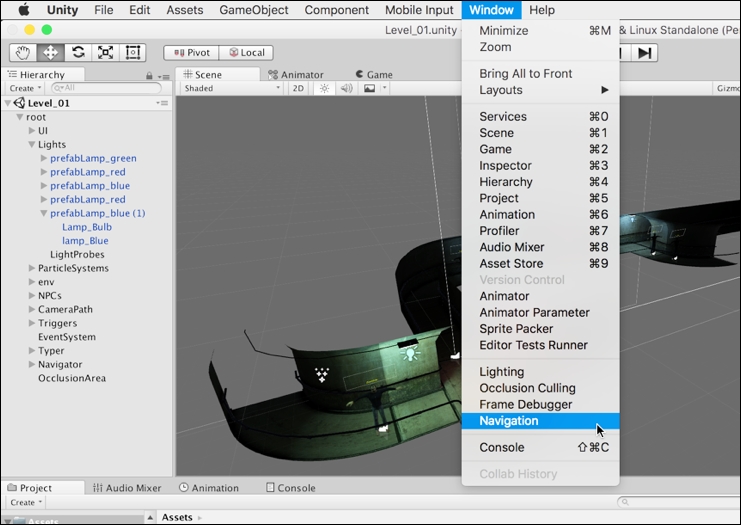Screen dimensions: 741x525
Task: Select Lamp_Bulb in hierarchy
Action: [87, 227]
